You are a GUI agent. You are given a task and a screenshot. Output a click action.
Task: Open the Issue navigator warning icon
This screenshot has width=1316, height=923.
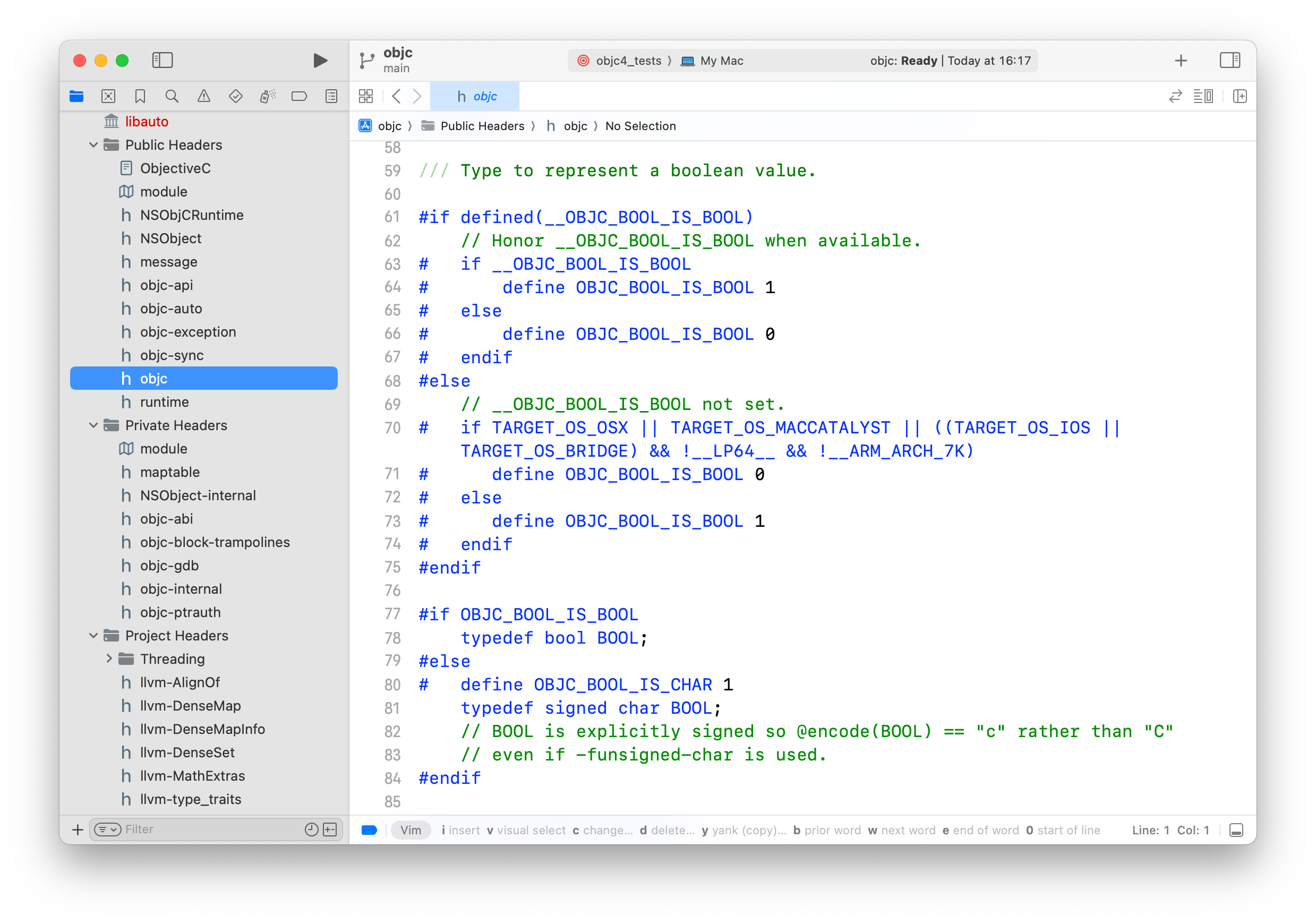[203, 96]
